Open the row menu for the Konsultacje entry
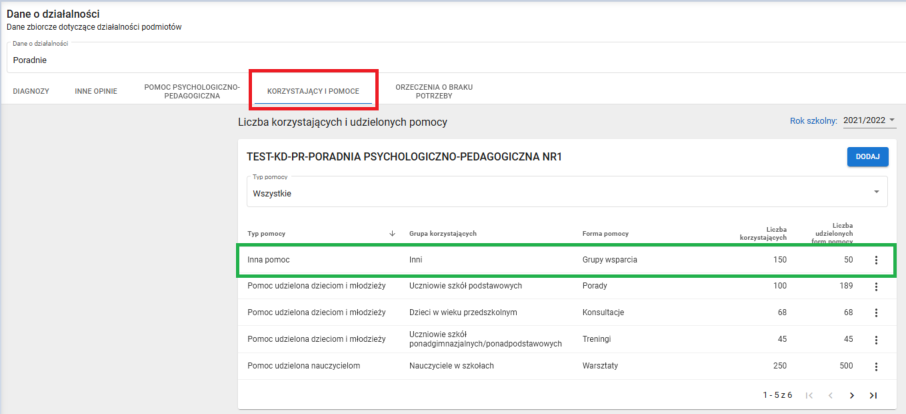 (876, 313)
